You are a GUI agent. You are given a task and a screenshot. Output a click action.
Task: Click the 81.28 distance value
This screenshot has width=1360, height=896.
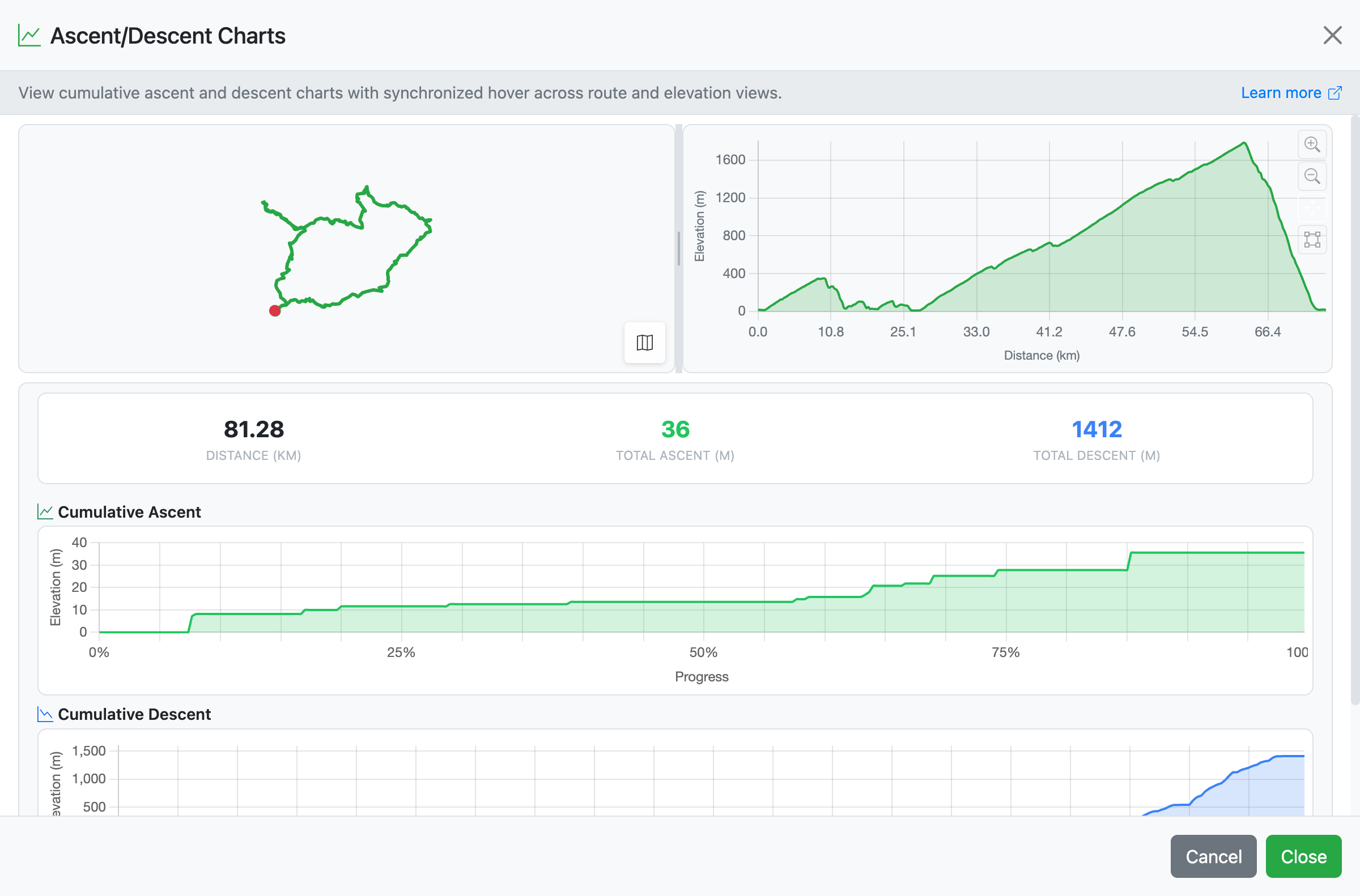[254, 429]
